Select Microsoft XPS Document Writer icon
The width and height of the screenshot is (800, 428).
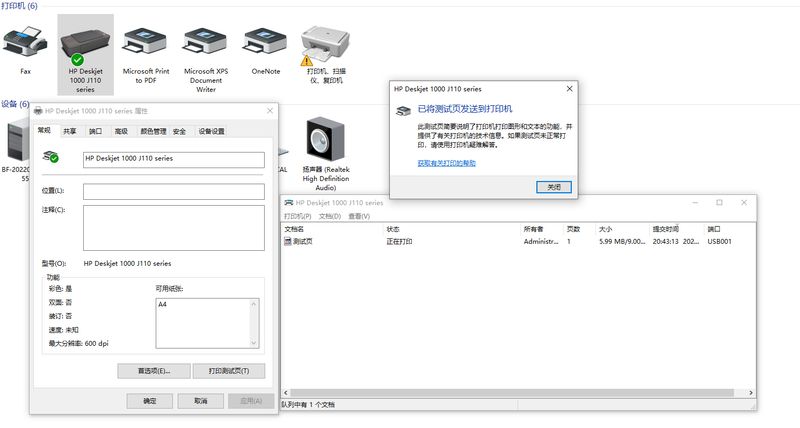[x=206, y=42]
